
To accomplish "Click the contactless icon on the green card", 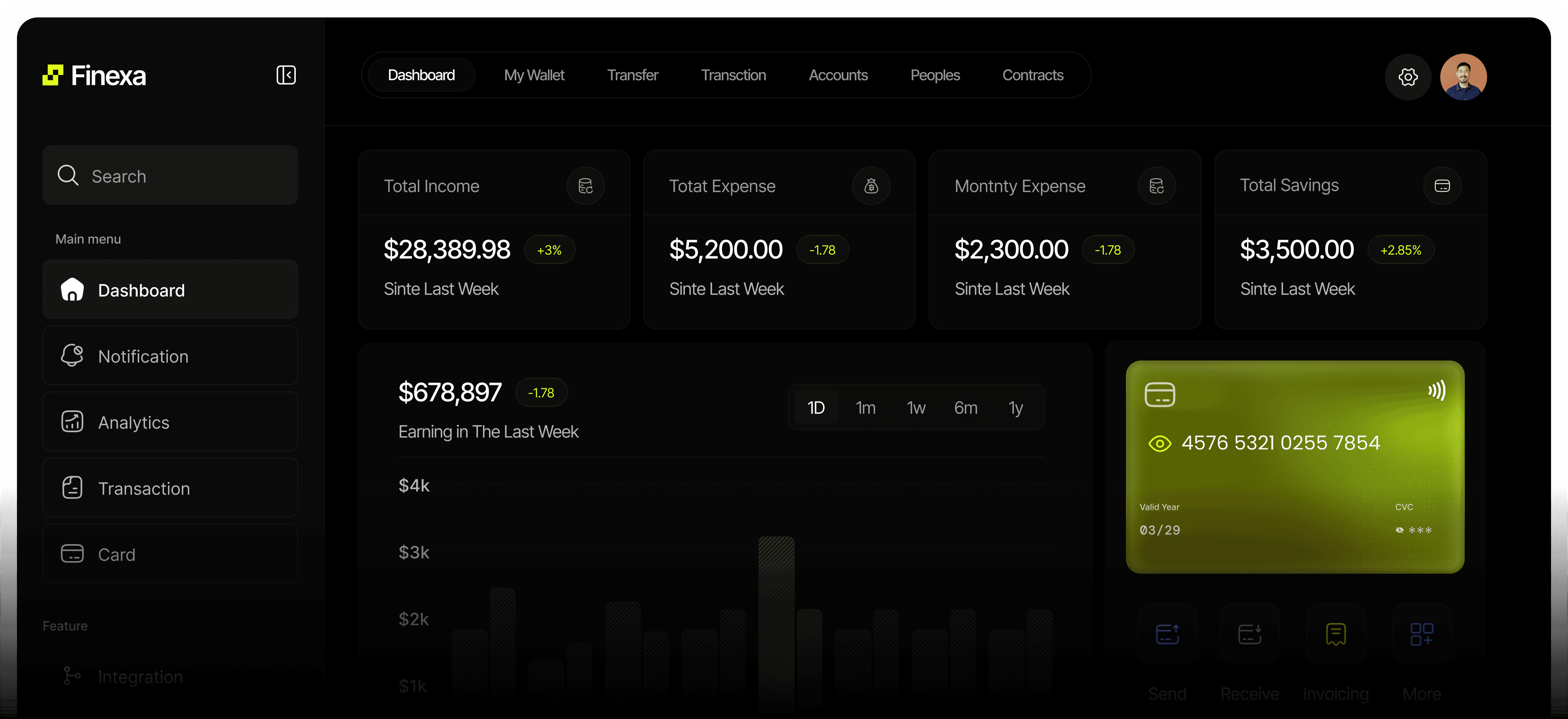I will point(1437,390).
